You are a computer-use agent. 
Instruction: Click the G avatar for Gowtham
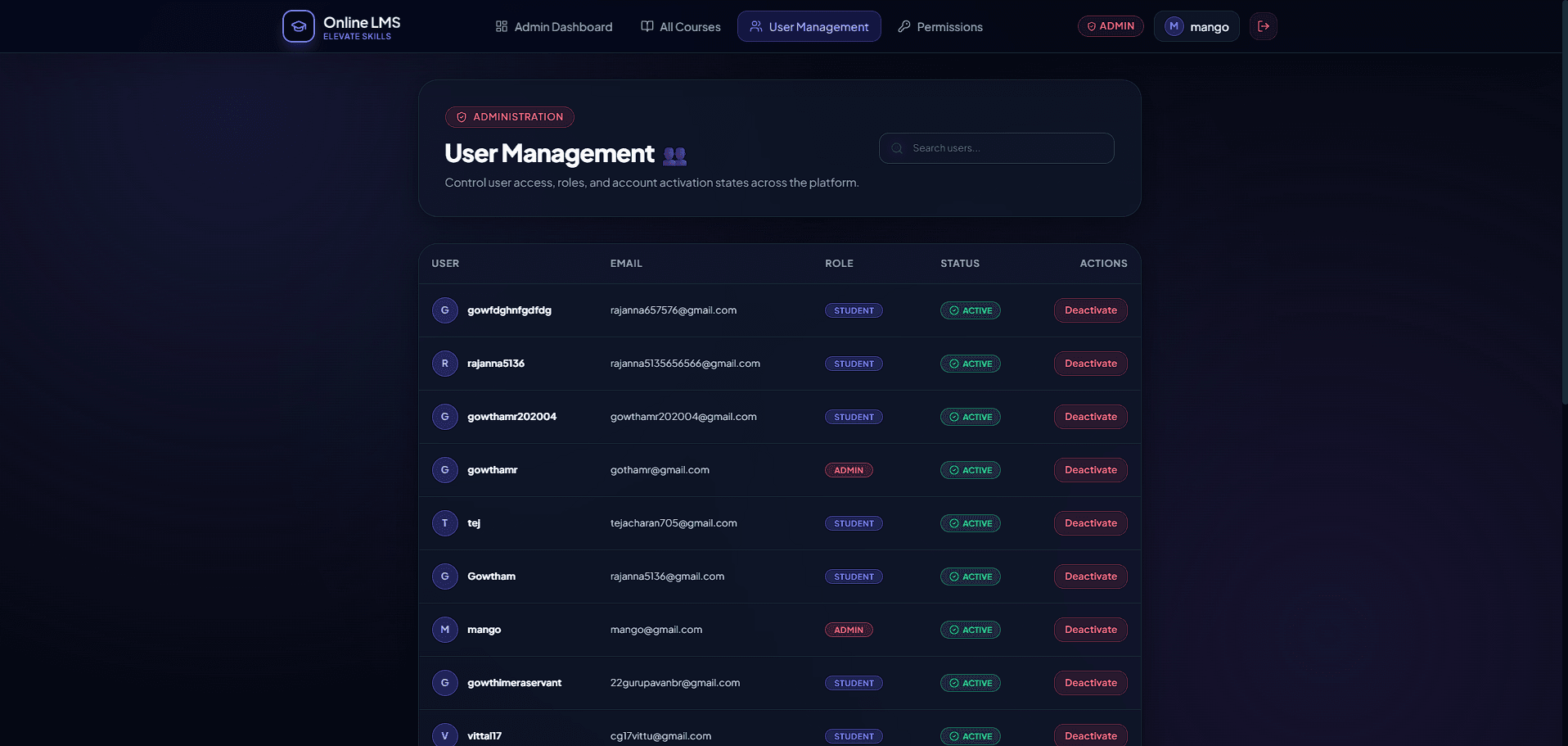point(445,576)
